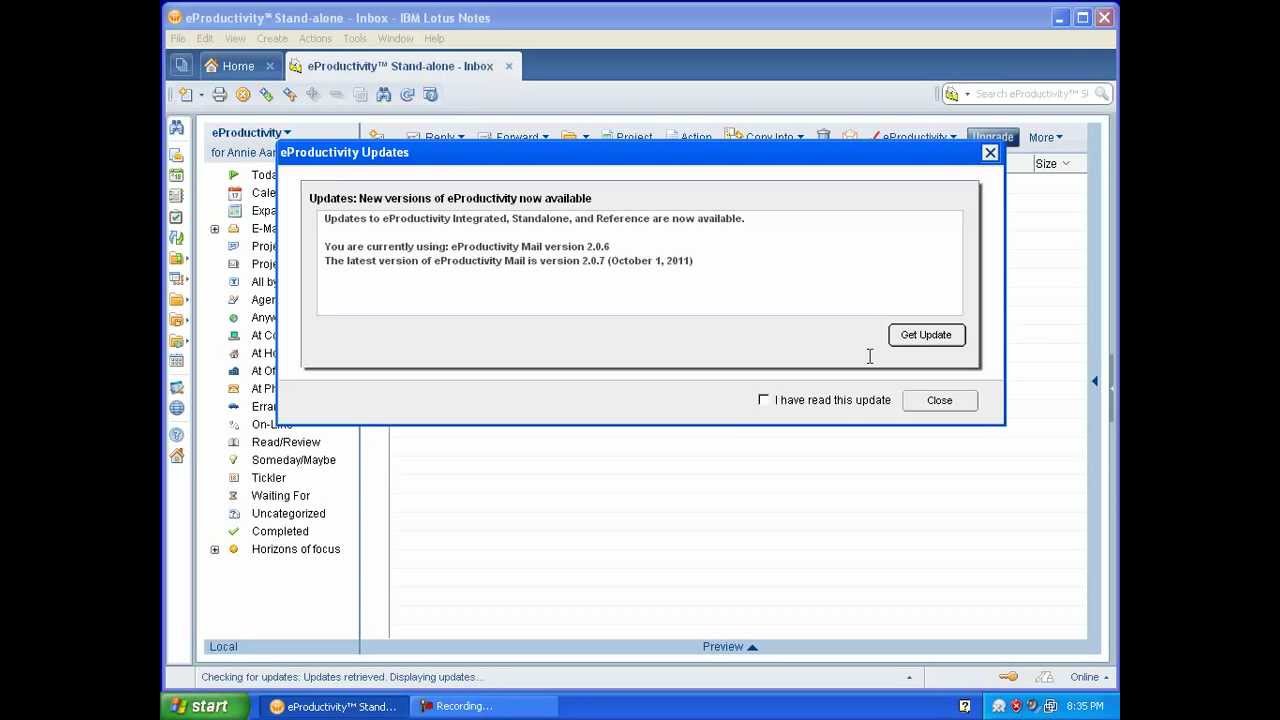Select Tickler in the navigator
1280x720 pixels.
[x=269, y=478]
